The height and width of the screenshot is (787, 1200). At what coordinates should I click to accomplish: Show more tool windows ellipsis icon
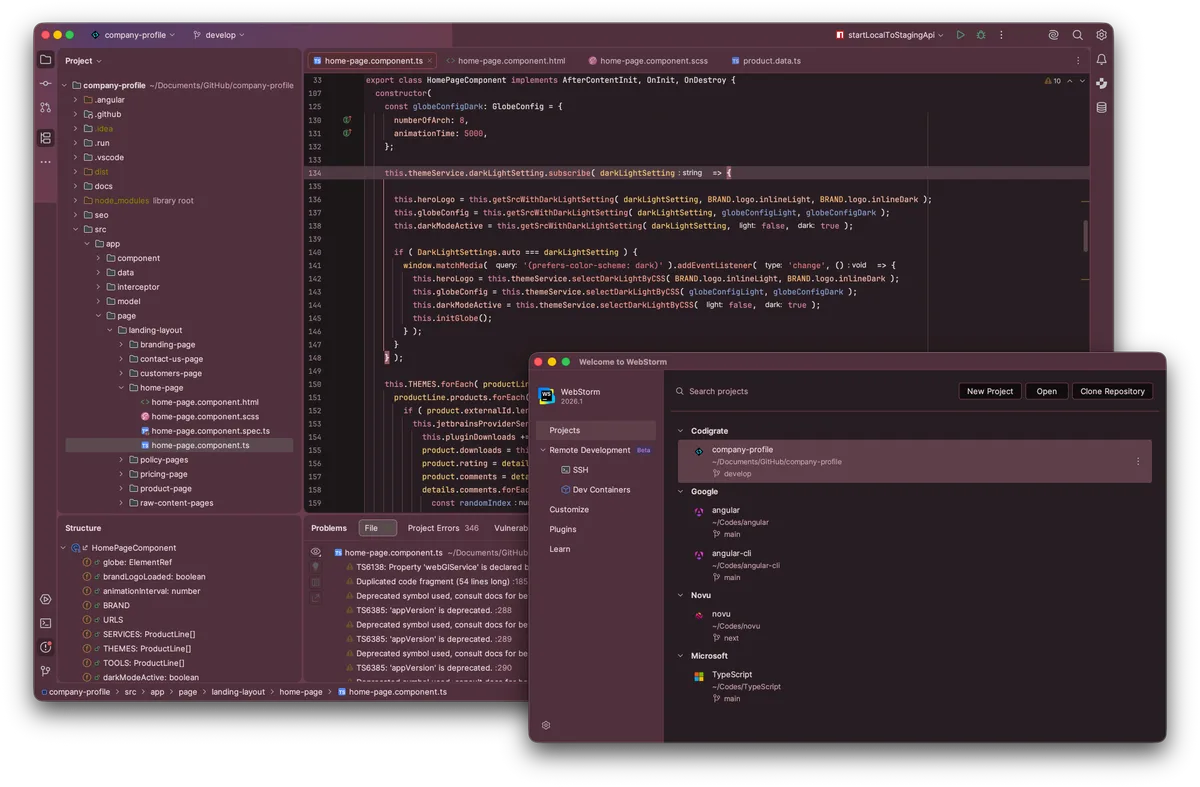tap(45, 161)
